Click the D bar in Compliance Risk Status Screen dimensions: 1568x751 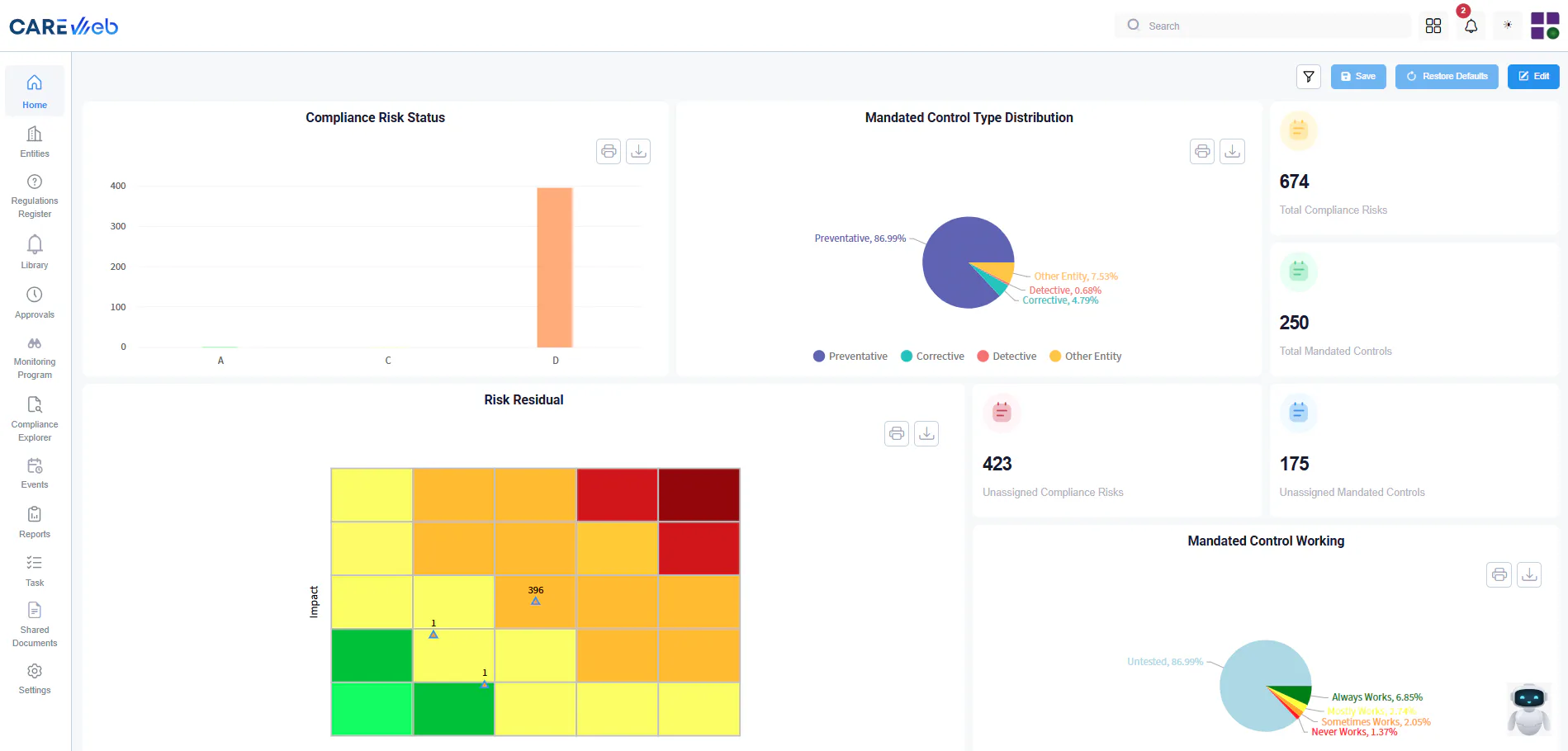point(555,267)
